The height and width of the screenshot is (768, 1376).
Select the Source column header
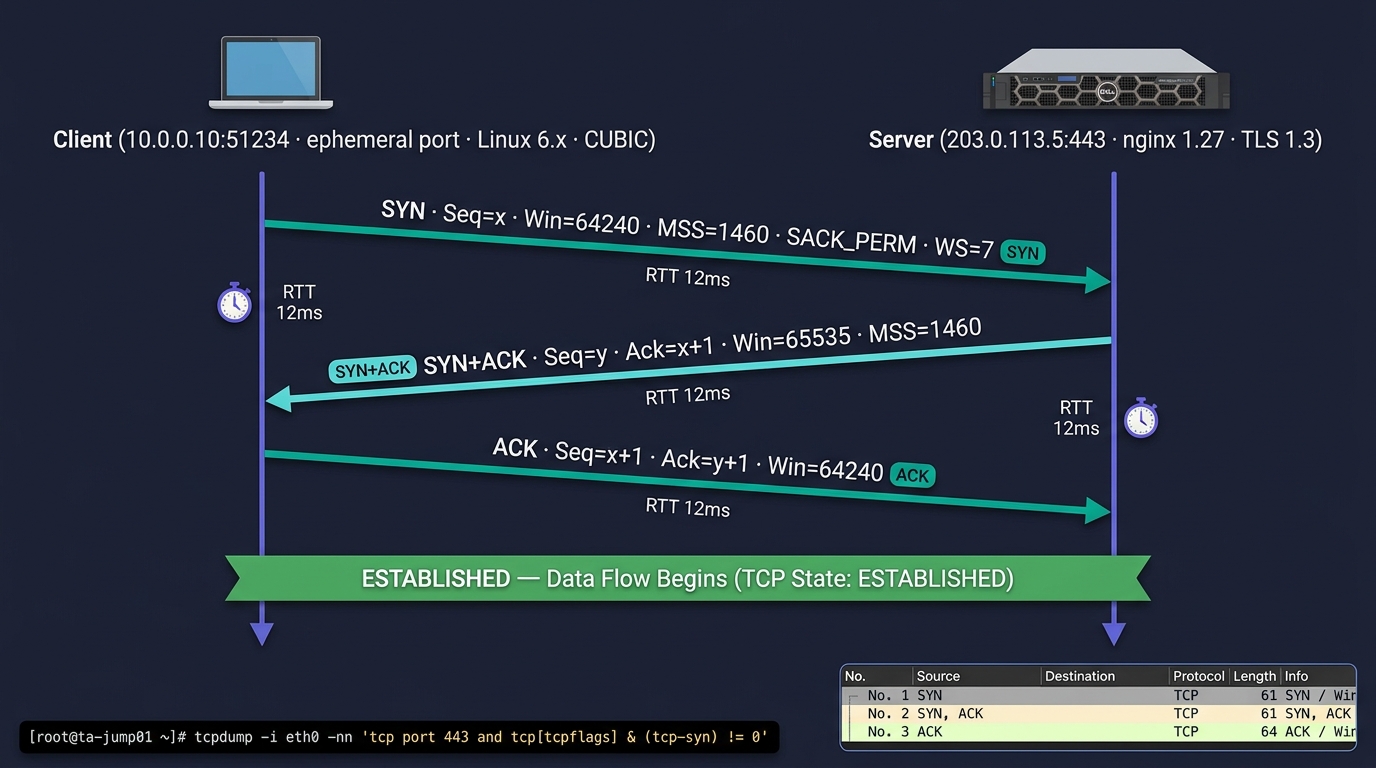click(976, 676)
